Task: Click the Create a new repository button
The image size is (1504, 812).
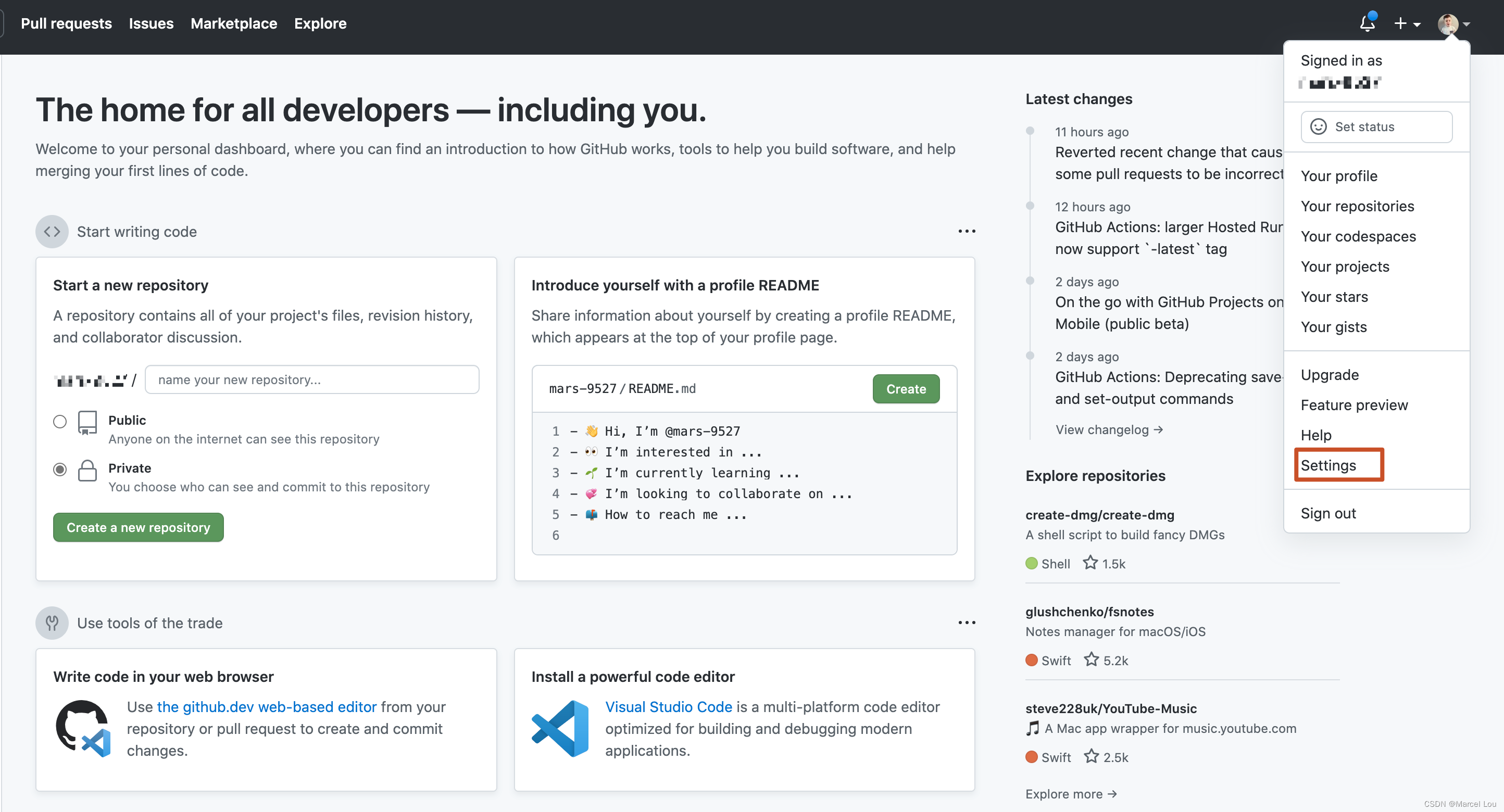Action: (x=138, y=527)
